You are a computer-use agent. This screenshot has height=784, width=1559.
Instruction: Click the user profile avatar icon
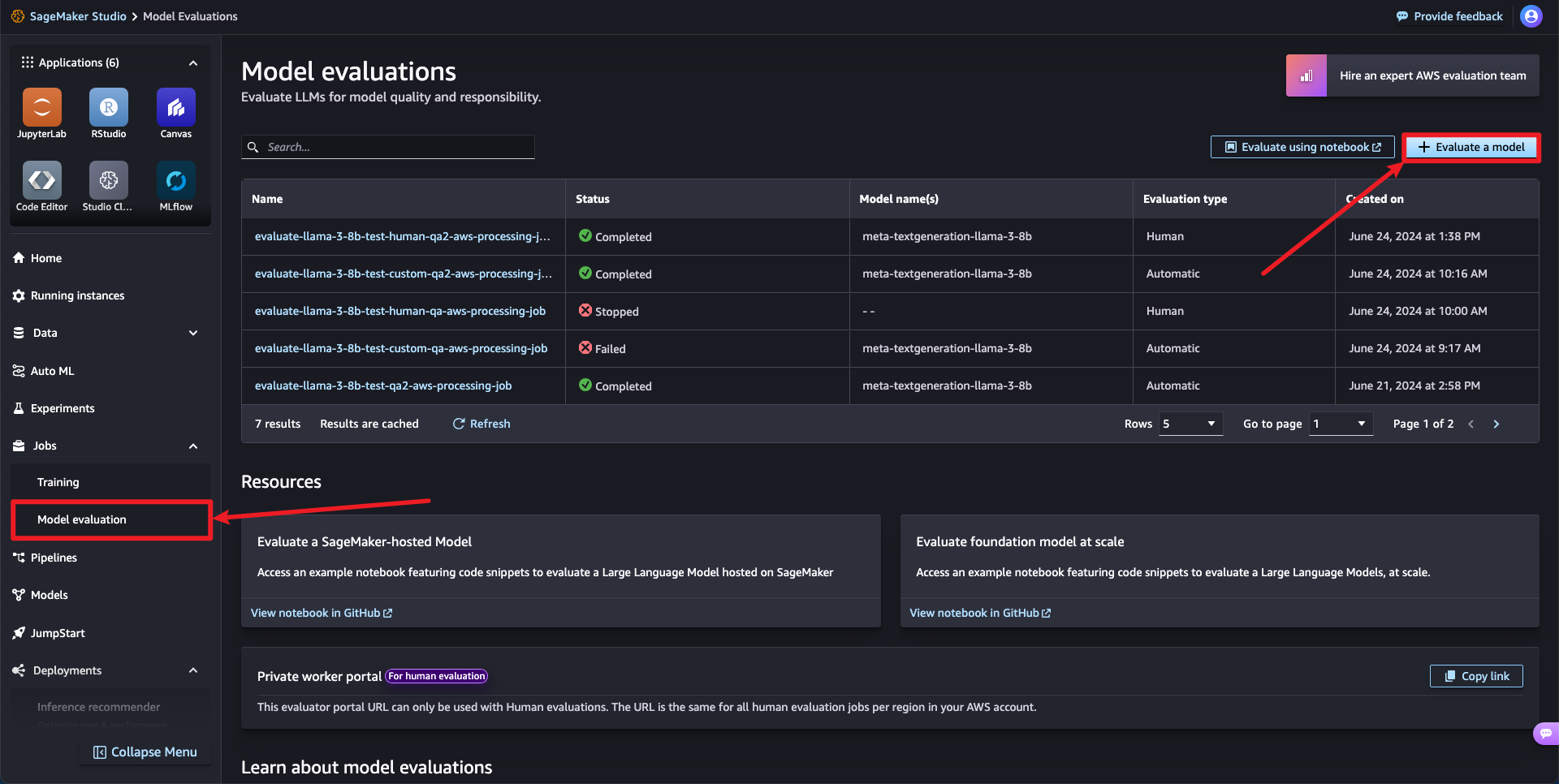coord(1531,16)
